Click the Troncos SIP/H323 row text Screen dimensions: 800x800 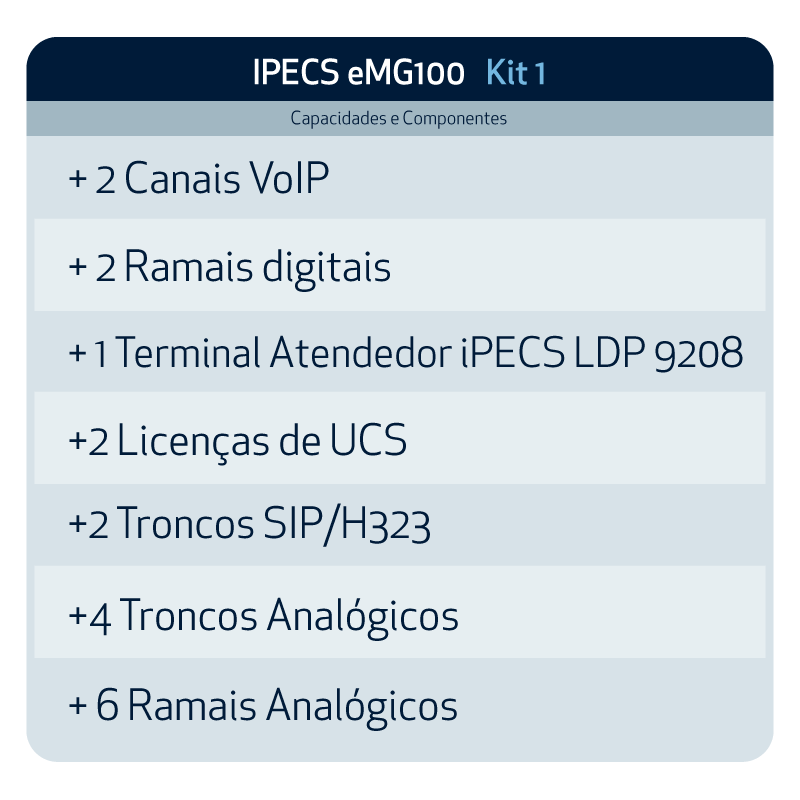(274, 527)
